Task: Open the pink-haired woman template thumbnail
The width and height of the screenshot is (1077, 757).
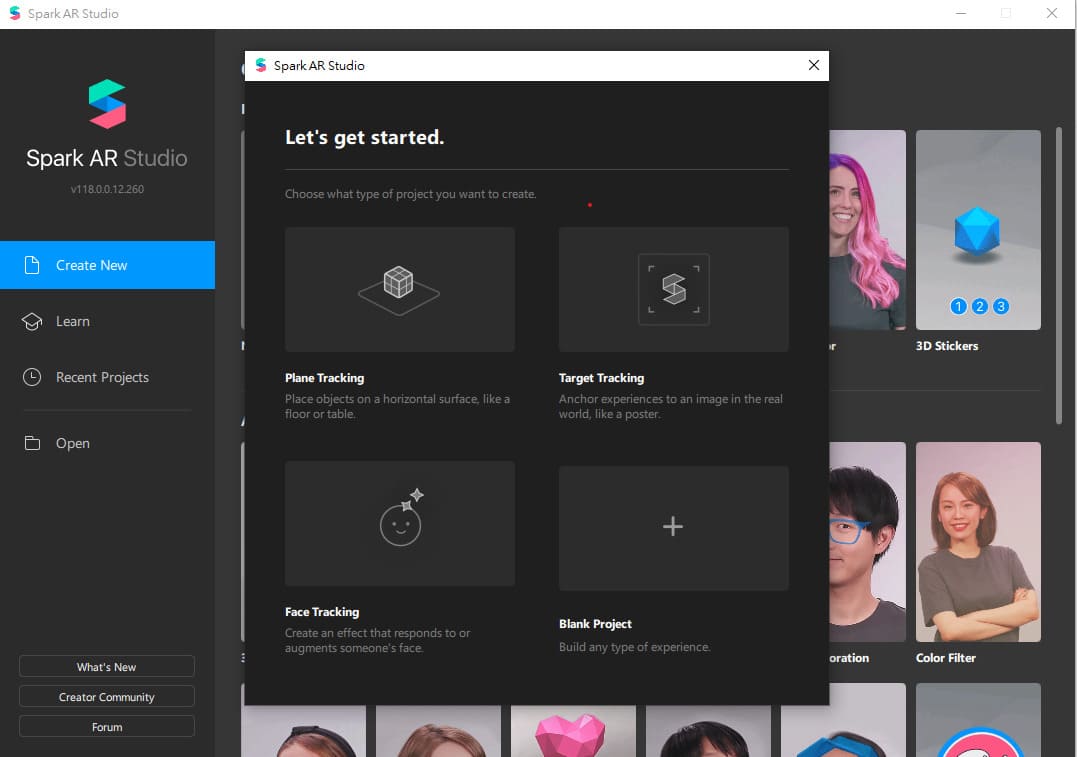Action: [x=868, y=230]
